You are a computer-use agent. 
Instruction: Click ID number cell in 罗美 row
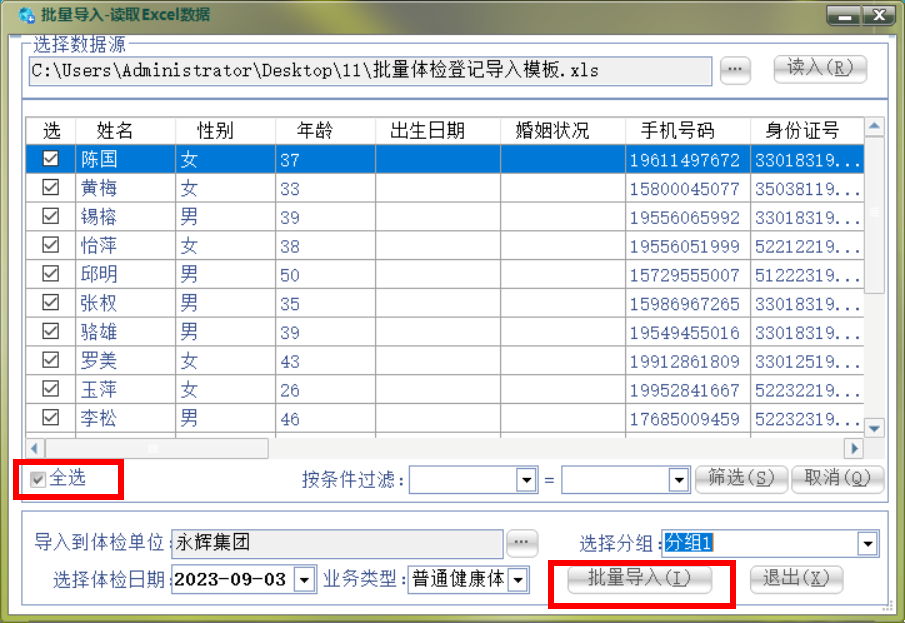[807, 361]
